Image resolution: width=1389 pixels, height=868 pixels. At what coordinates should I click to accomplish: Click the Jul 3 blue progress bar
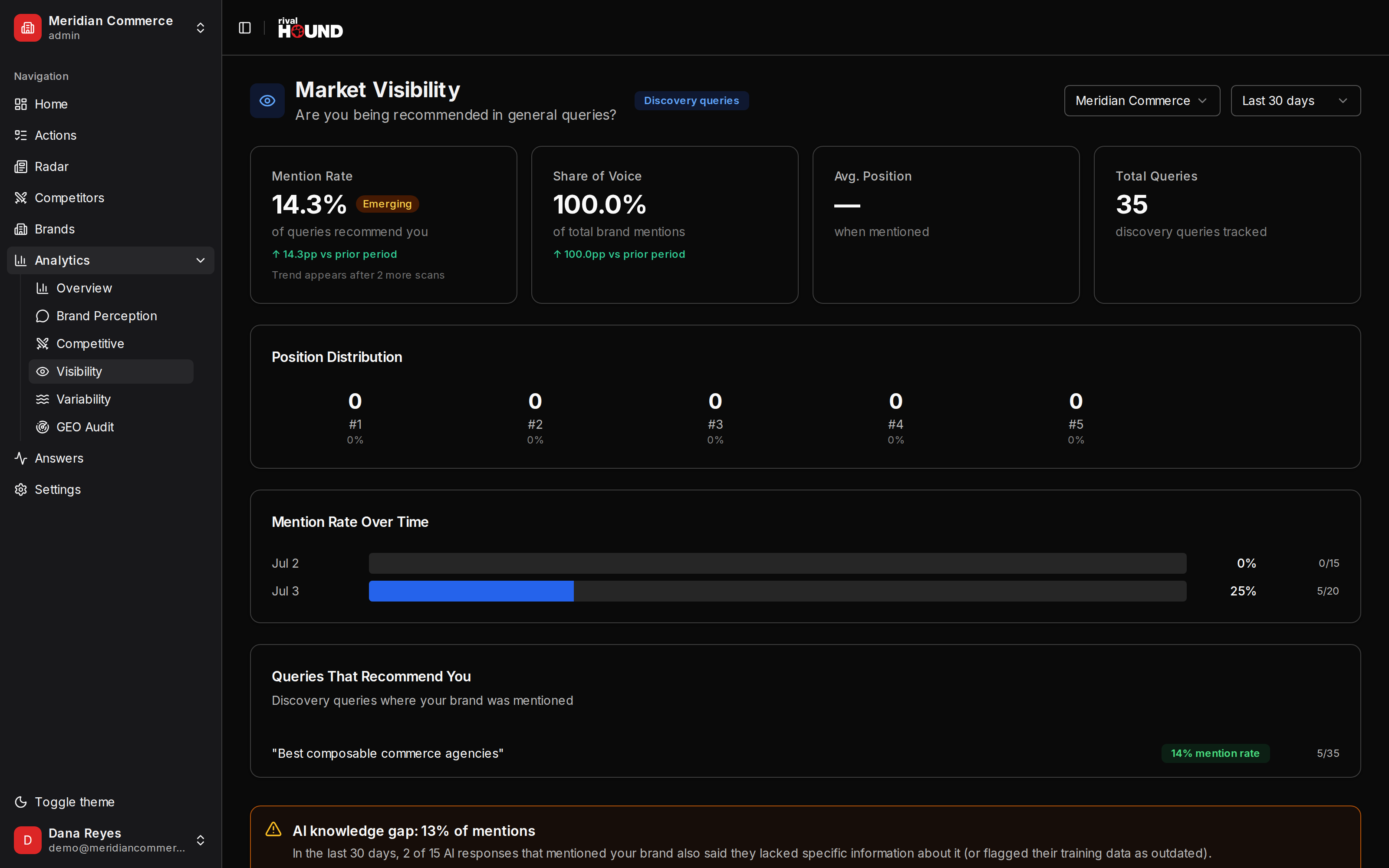point(471,591)
